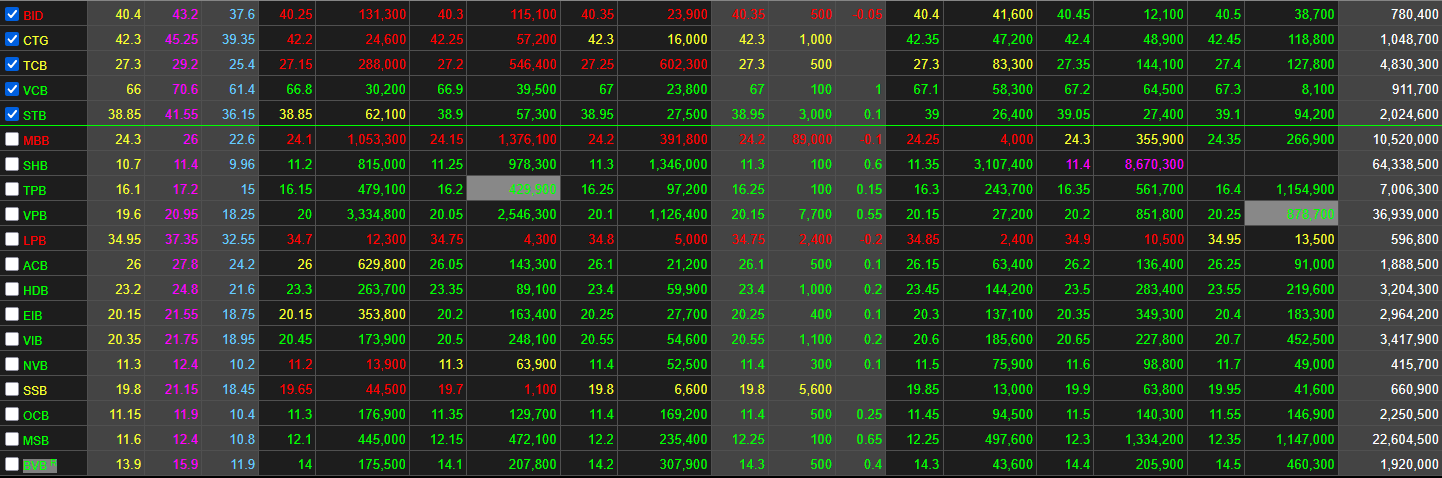Check the VIB row checkbox
This screenshot has height=478, width=1442.
point(12,339)
